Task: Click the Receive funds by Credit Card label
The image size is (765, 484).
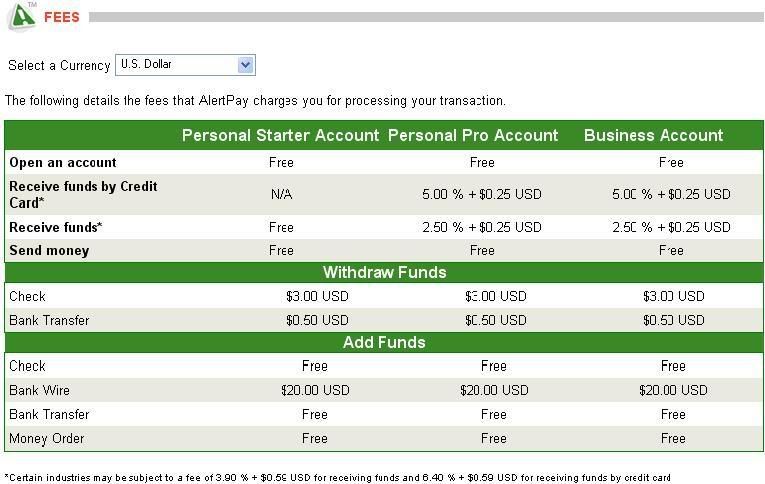Action: pos(83,194)
